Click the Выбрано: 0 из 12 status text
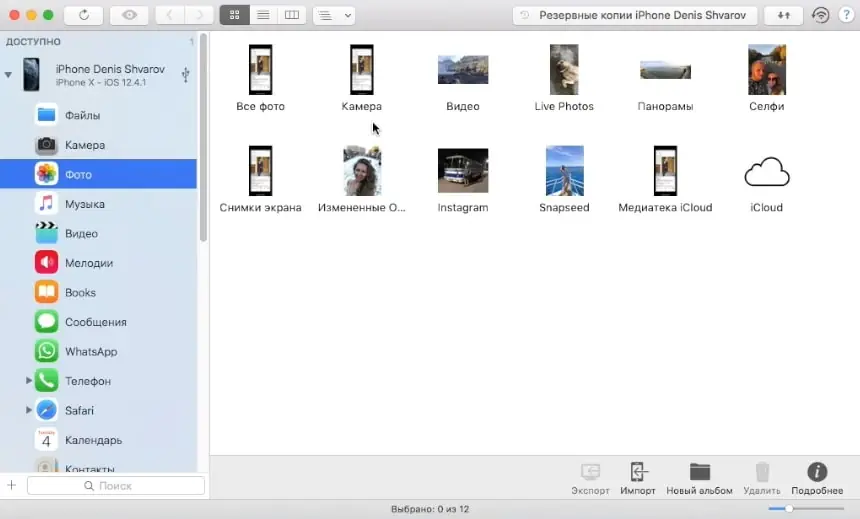 (x=430, y=509)
